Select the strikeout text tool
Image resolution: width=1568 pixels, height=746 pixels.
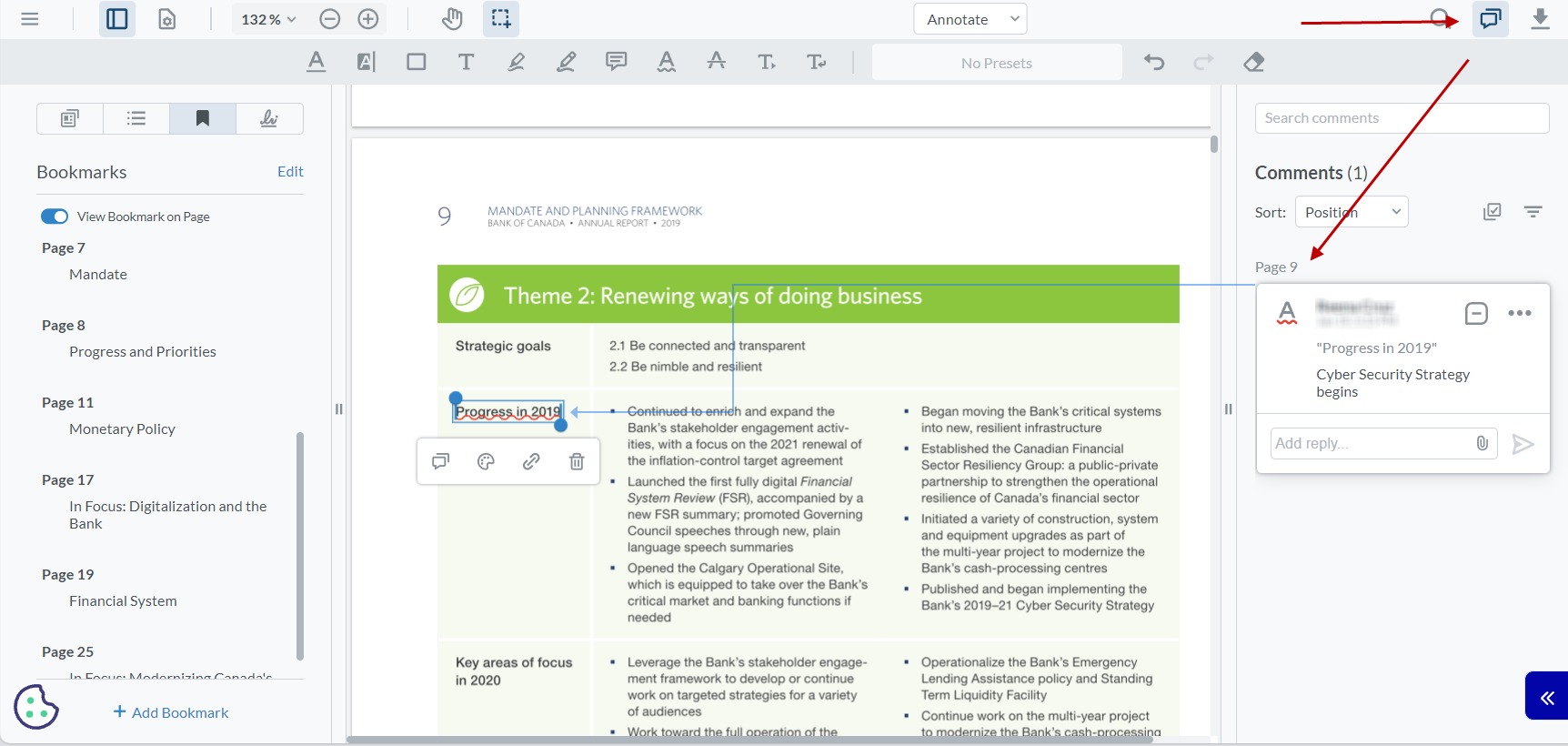[x=717, y=62]
